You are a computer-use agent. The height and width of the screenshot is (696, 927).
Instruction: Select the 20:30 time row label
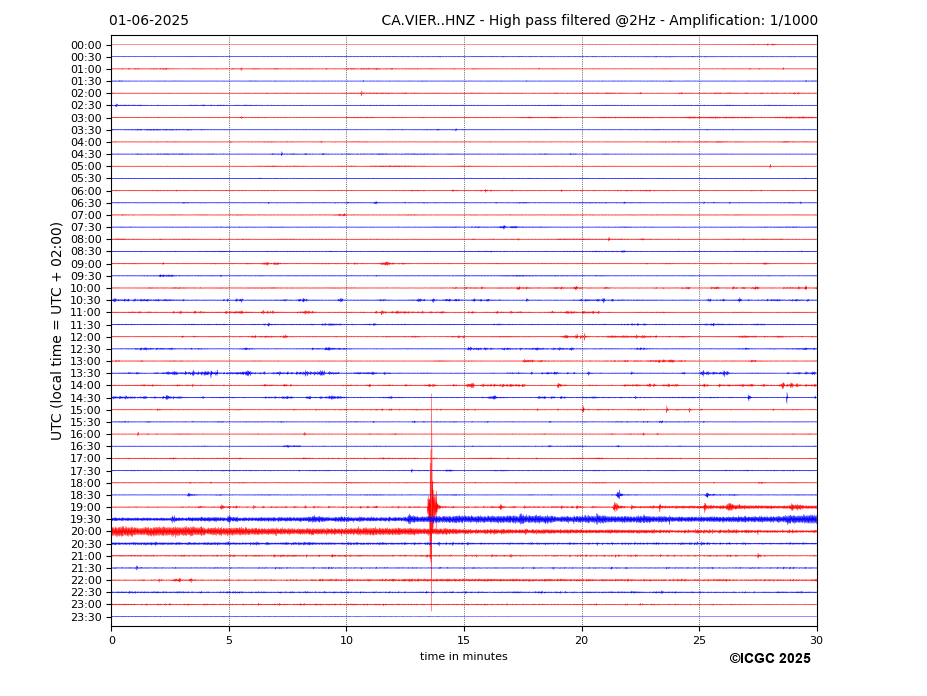[86, 544]
